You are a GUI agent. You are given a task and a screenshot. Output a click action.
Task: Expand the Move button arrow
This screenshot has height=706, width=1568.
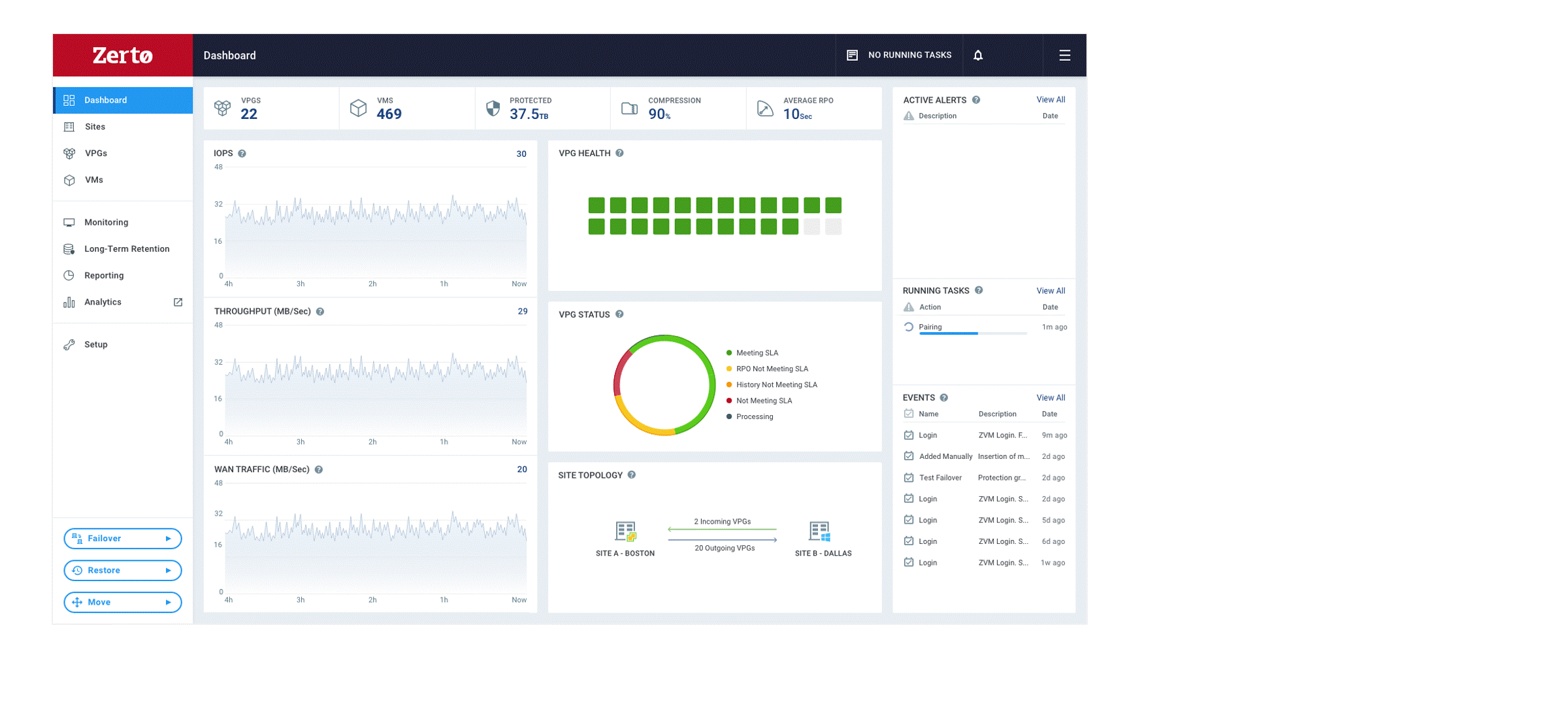coord(168,603)
